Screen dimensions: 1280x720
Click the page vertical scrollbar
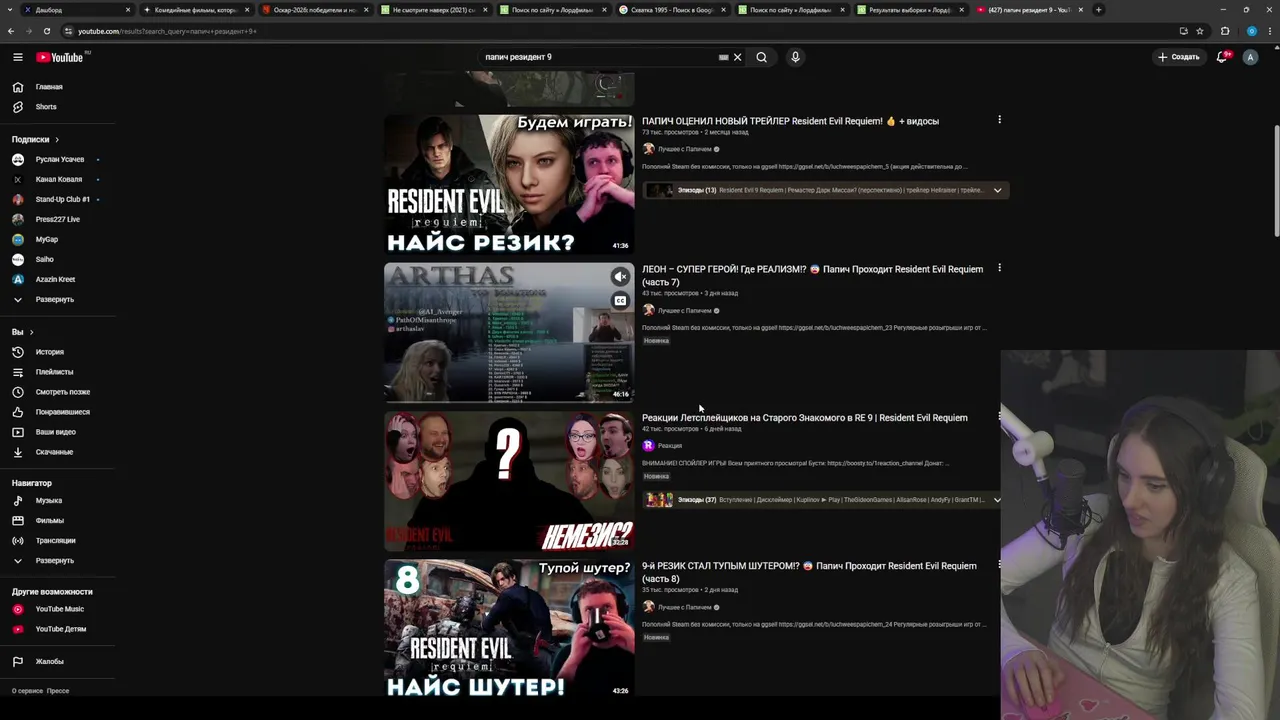pos(1275,180)
